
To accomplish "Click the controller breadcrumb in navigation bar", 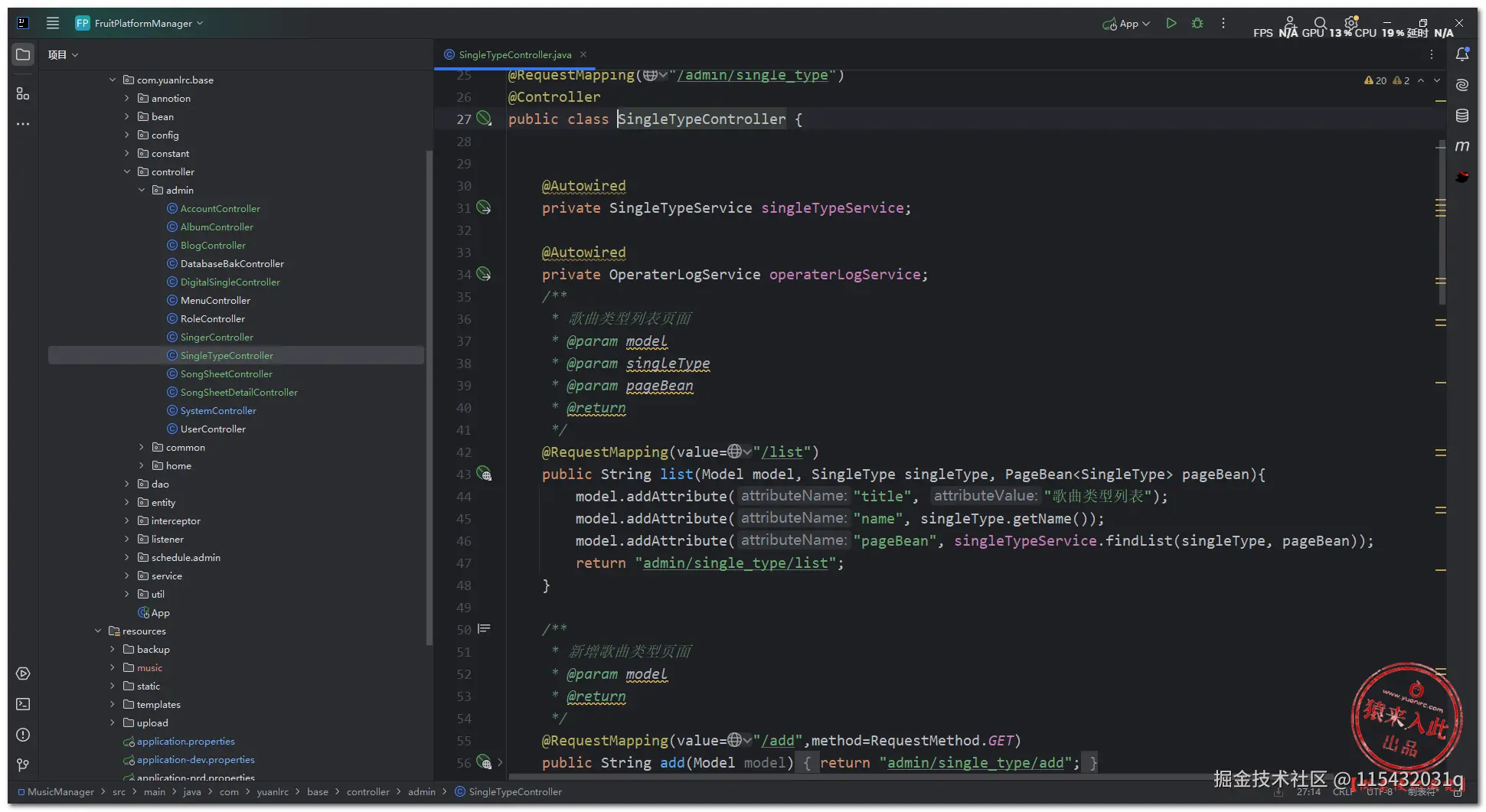I will click(367, 792).
